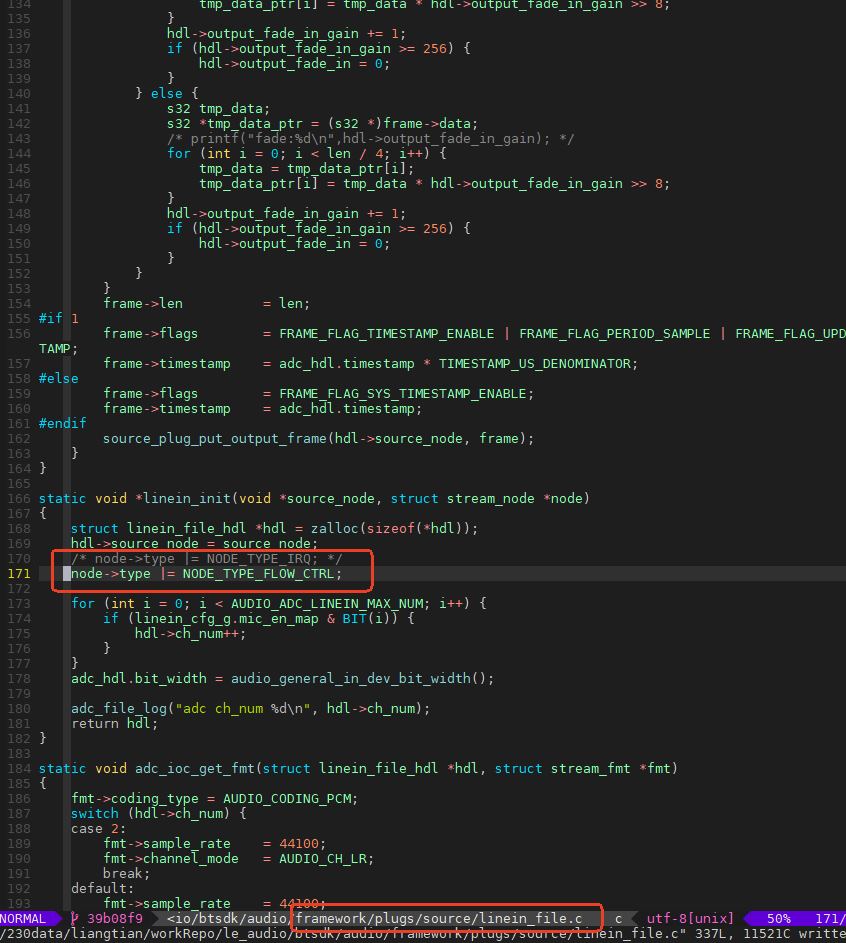This screenshot has height=943, width=846.
Task: Click the "#else" preprocessor directive
Action: [58, 378]
